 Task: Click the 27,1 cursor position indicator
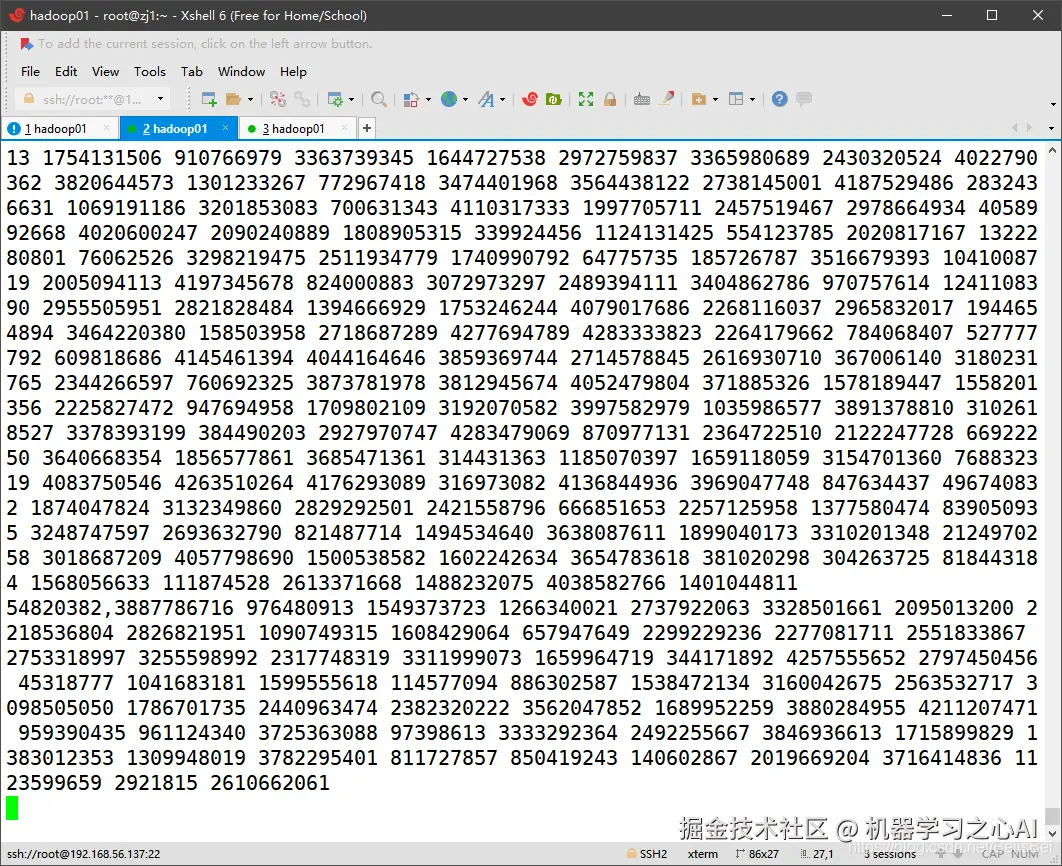(817, 854)
